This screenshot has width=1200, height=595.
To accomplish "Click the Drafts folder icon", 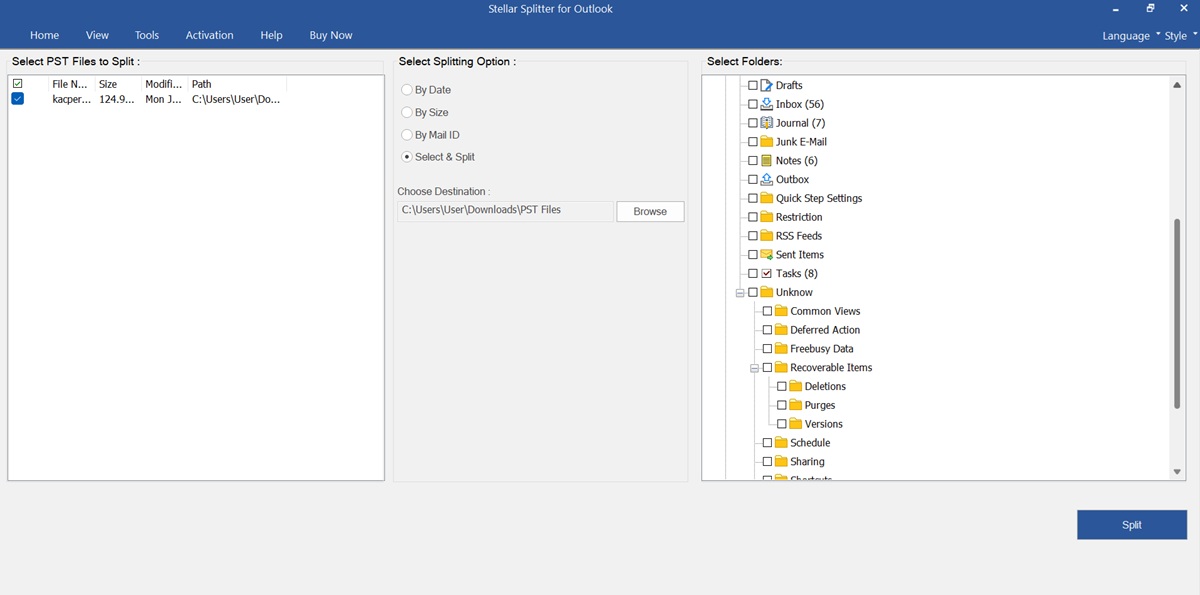I will tap(767, 85).
